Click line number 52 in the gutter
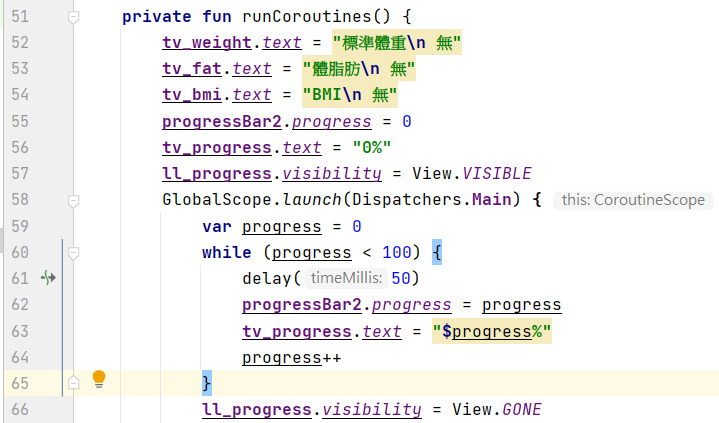719x423 pixels. click(20, 43)
